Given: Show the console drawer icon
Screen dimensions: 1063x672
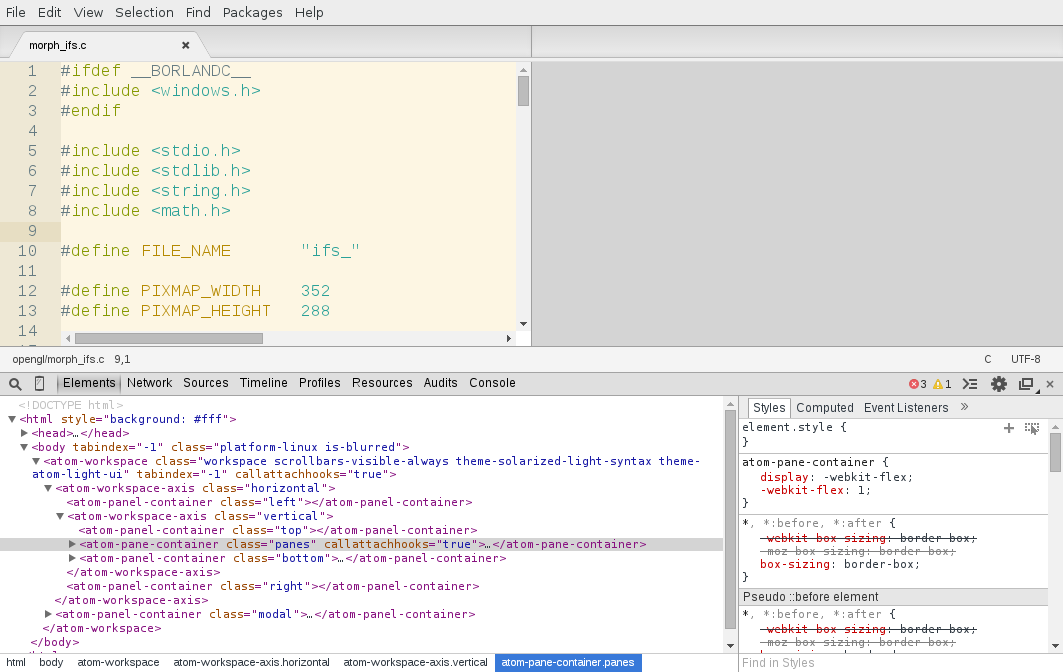Looking at the screenshot, I should click(x=969, y=384).
